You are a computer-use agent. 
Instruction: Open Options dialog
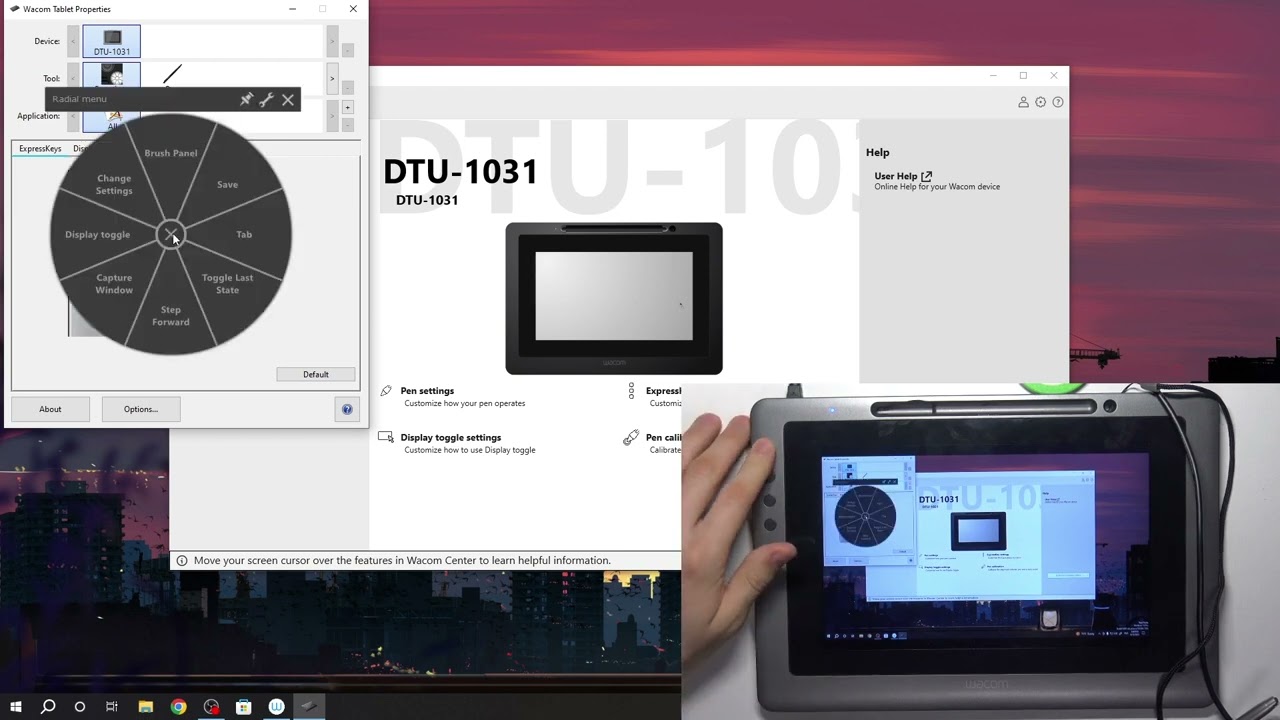tap(141, 409)
